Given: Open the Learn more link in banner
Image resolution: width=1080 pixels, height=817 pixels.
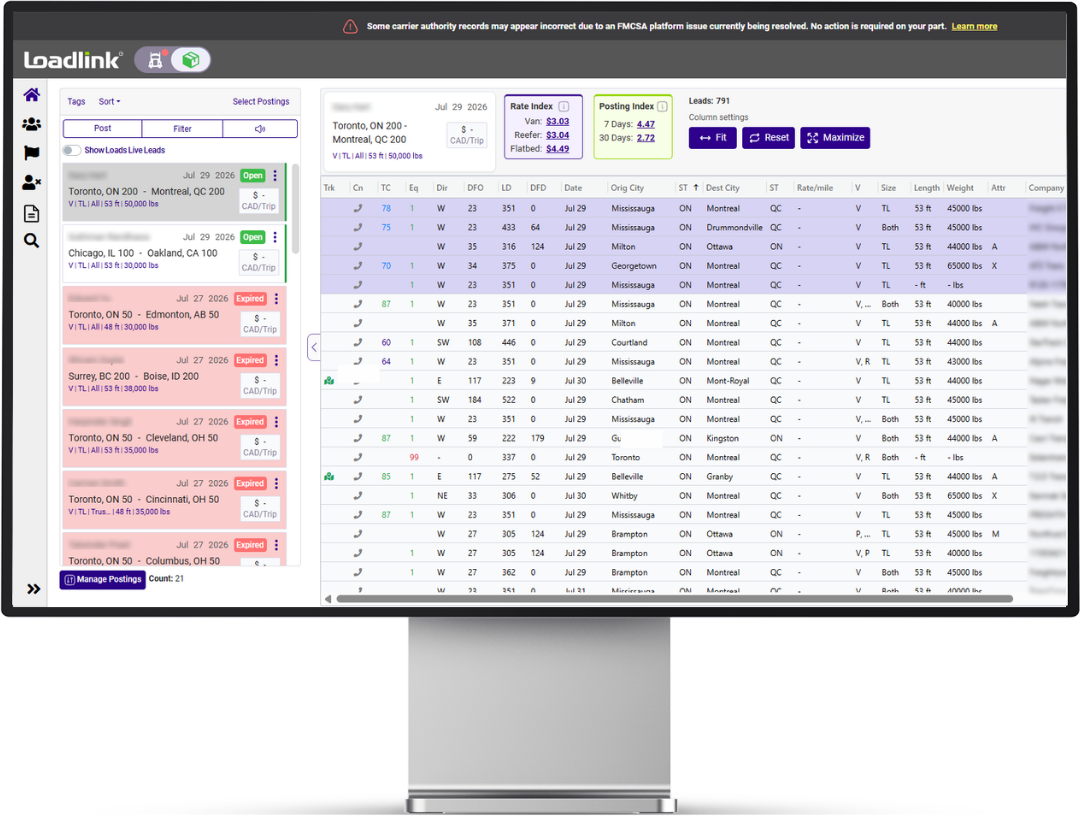Looking at the screenshot, I should pyautogui.click(x=974, y=26).
